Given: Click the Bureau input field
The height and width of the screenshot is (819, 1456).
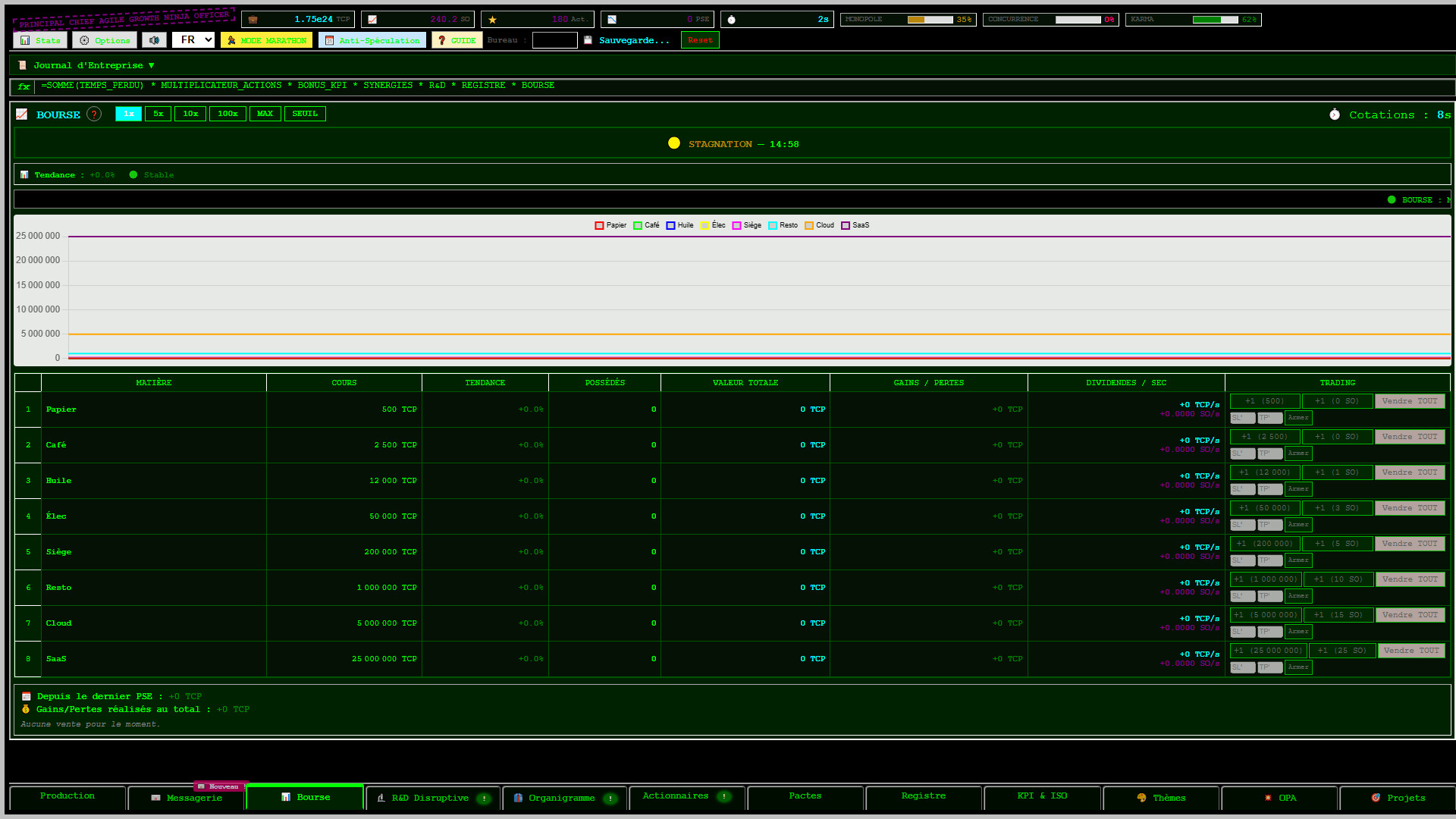Looking at the screenshot, I should click(555, 40).
